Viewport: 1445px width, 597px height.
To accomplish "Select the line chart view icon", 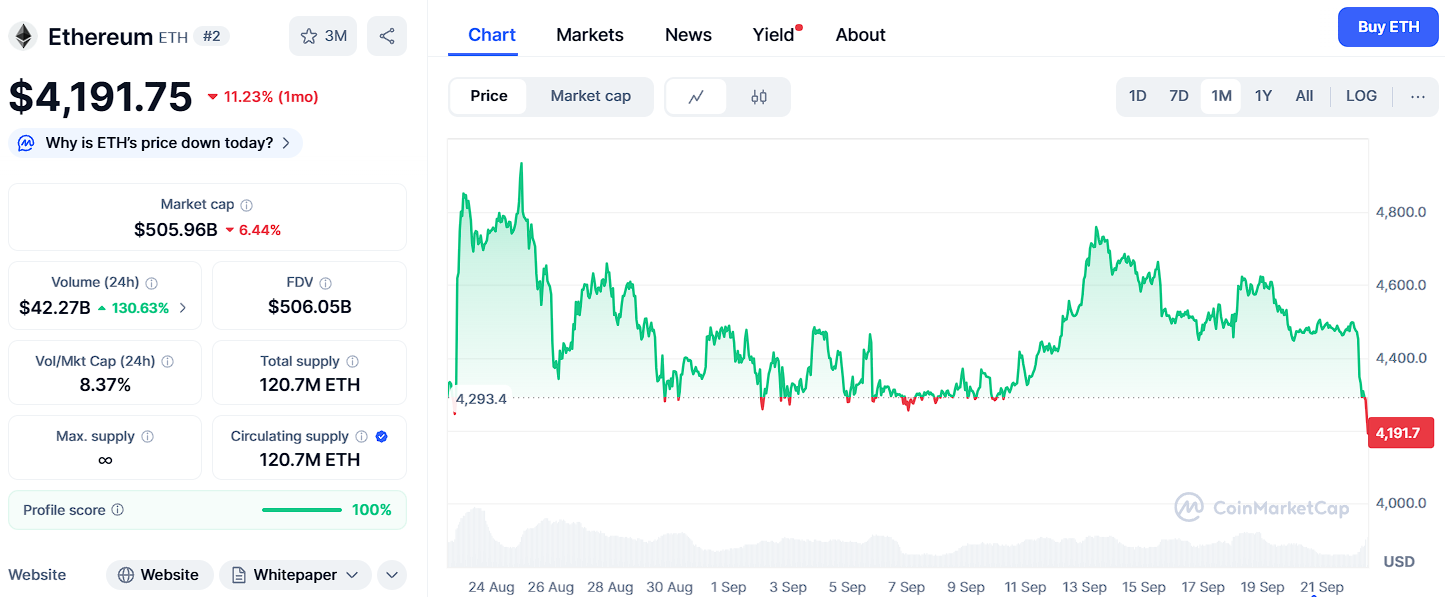I will coord(696,97).
